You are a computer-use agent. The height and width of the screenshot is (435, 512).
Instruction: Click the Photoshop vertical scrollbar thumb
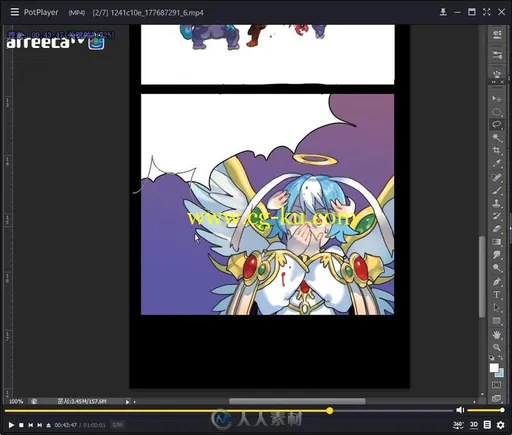point(482,276)
